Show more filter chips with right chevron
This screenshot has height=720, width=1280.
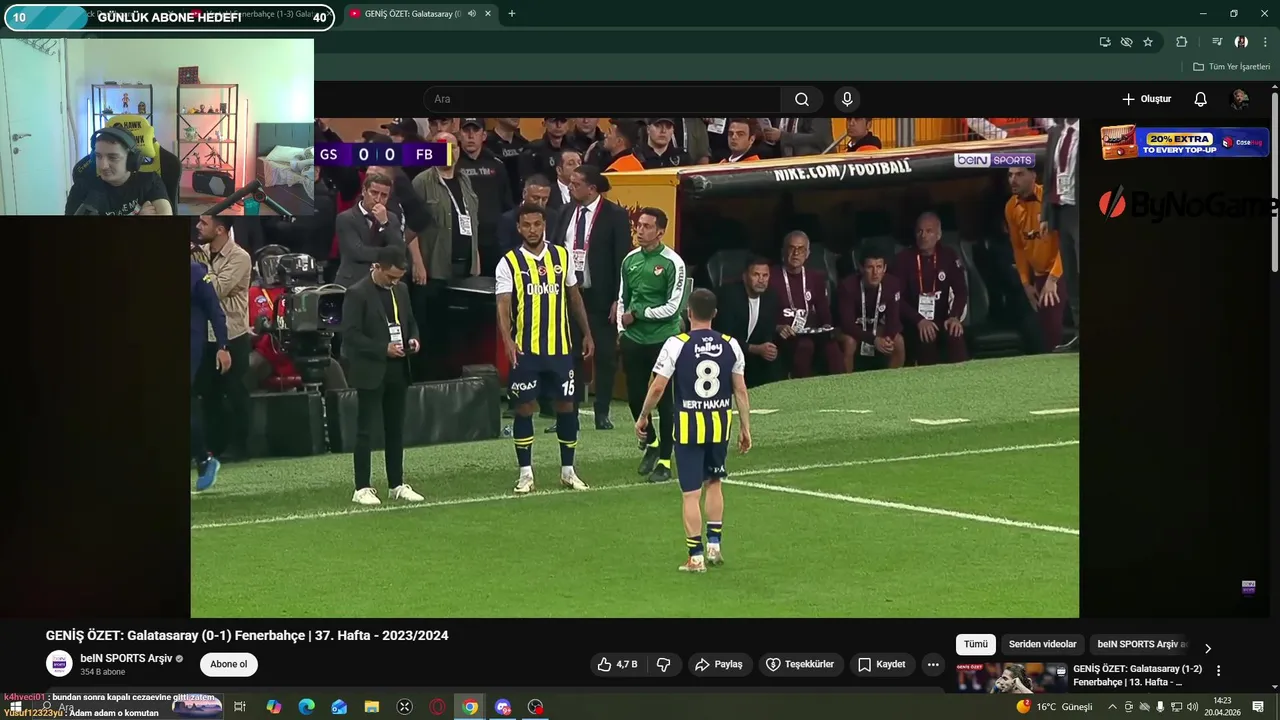[1207, 648]
